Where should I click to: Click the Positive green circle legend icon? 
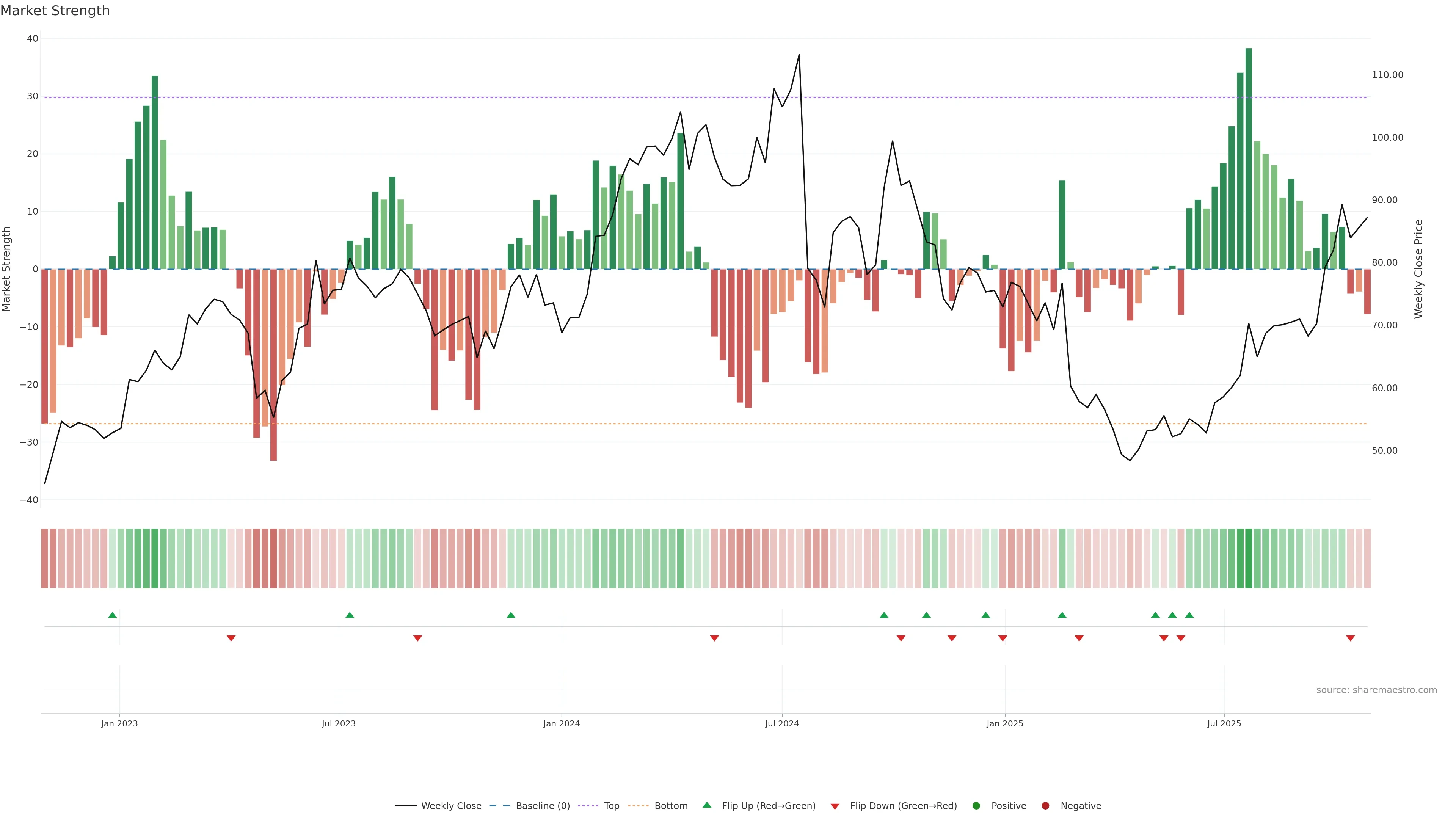976,805
